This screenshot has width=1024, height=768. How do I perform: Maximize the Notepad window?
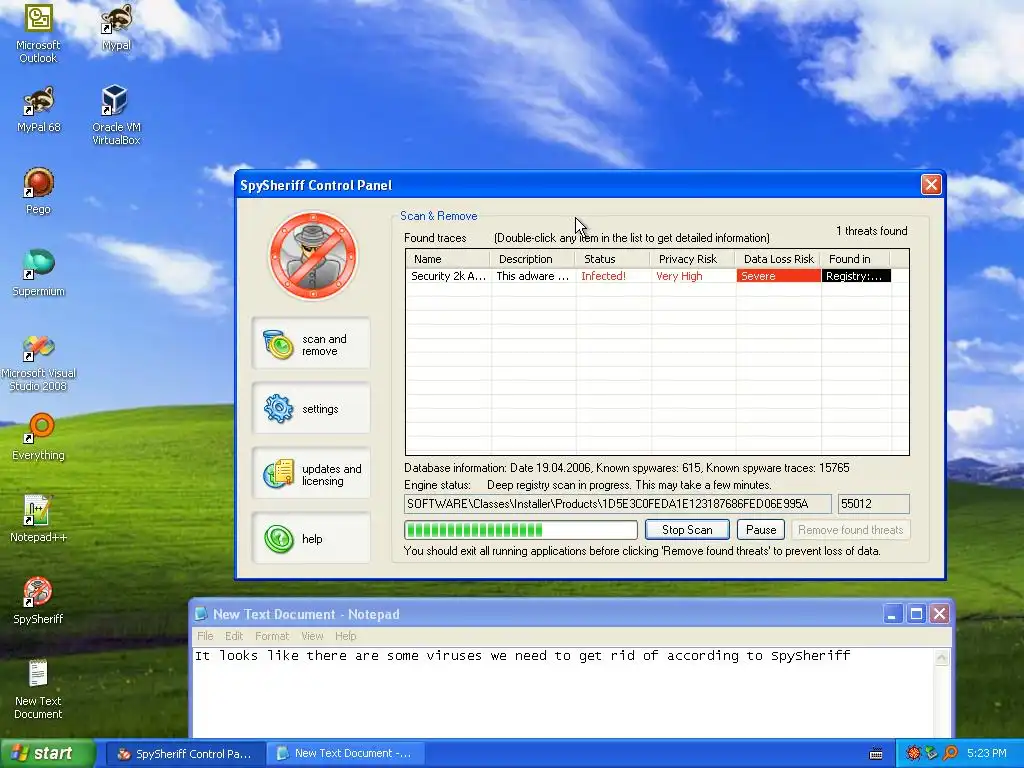(x=916, y=613)
